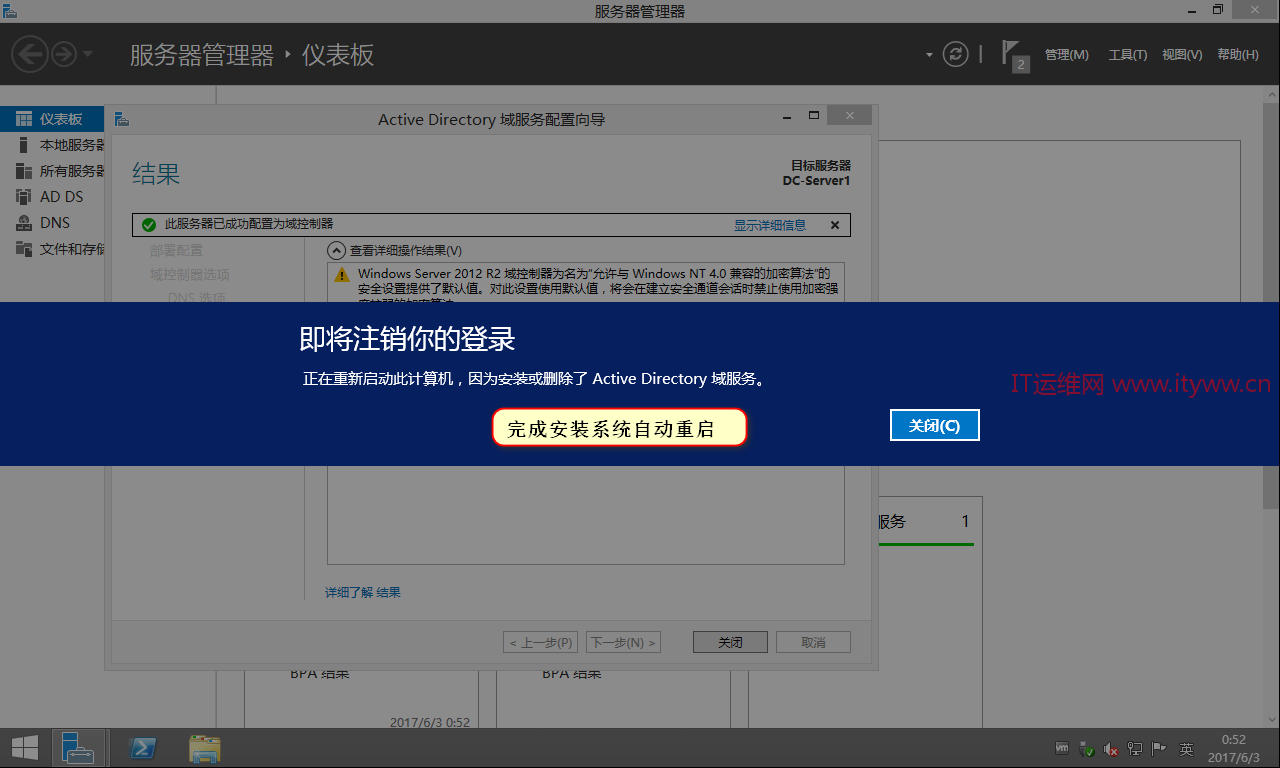Click the 上一步(P) button in the wizard

tap(540, 642)
